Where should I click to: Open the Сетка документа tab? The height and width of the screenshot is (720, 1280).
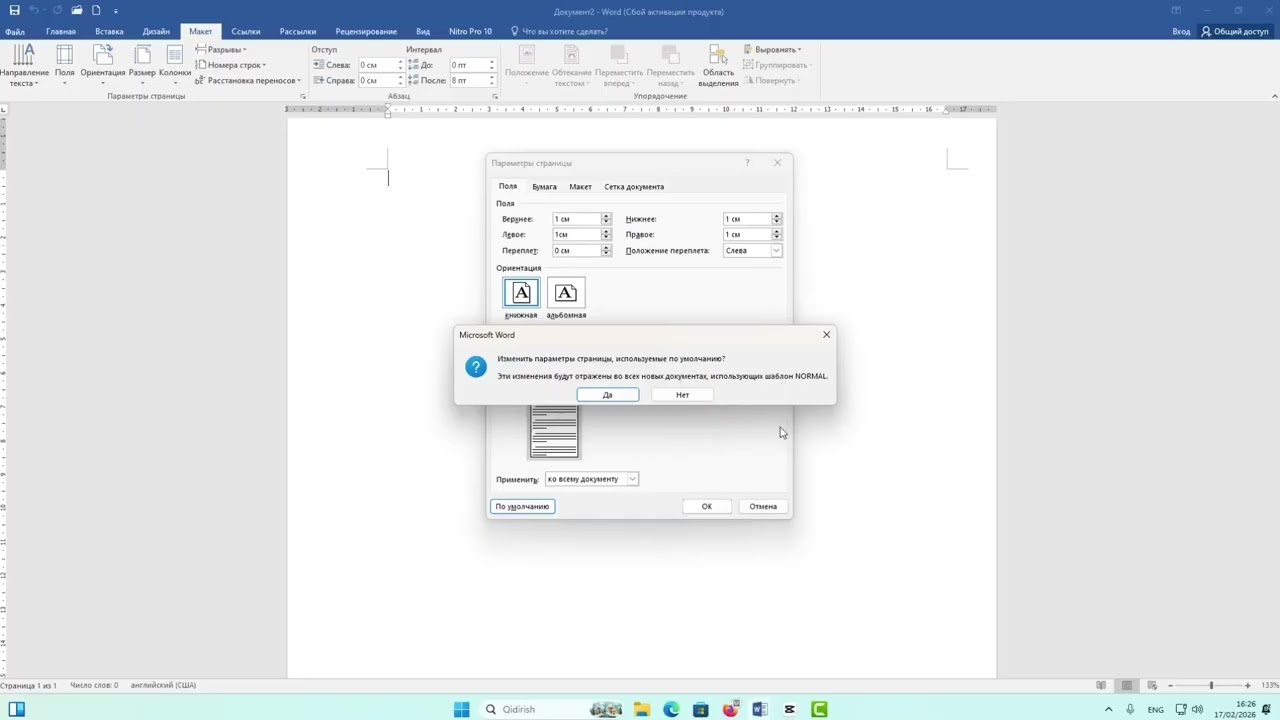coord(634,186)
